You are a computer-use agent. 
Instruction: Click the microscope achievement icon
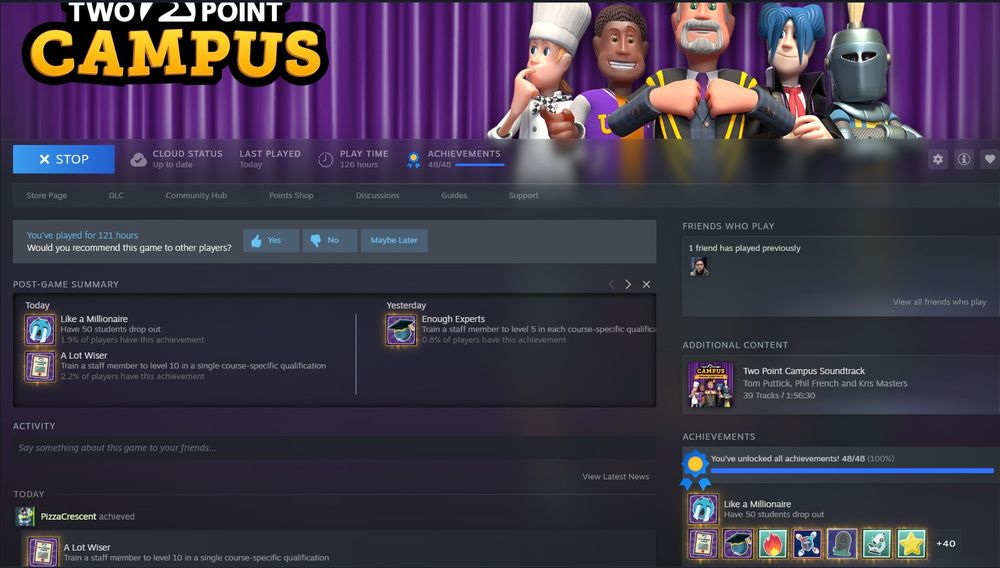point(876,544)
